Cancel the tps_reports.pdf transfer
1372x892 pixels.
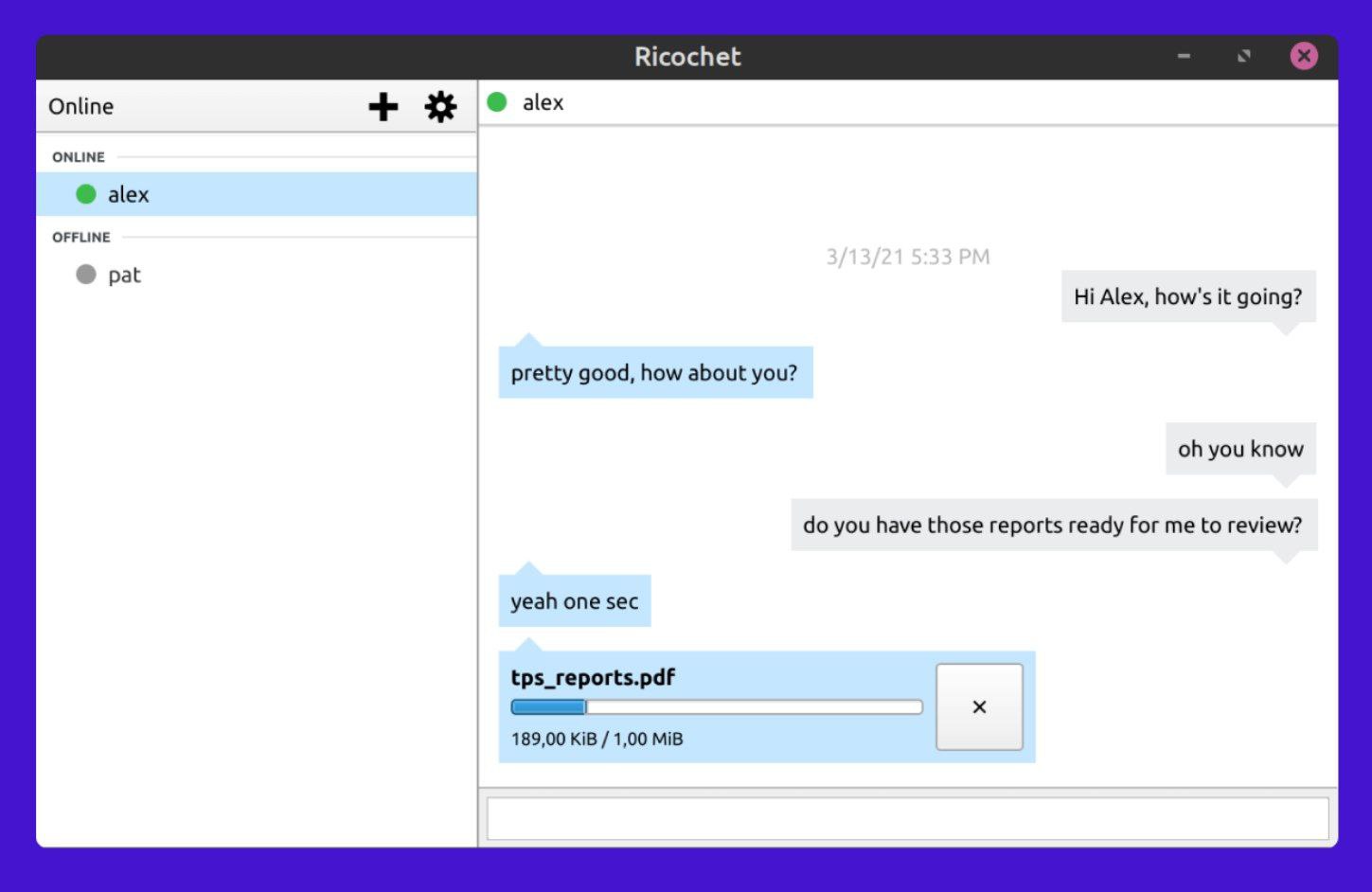979,706
